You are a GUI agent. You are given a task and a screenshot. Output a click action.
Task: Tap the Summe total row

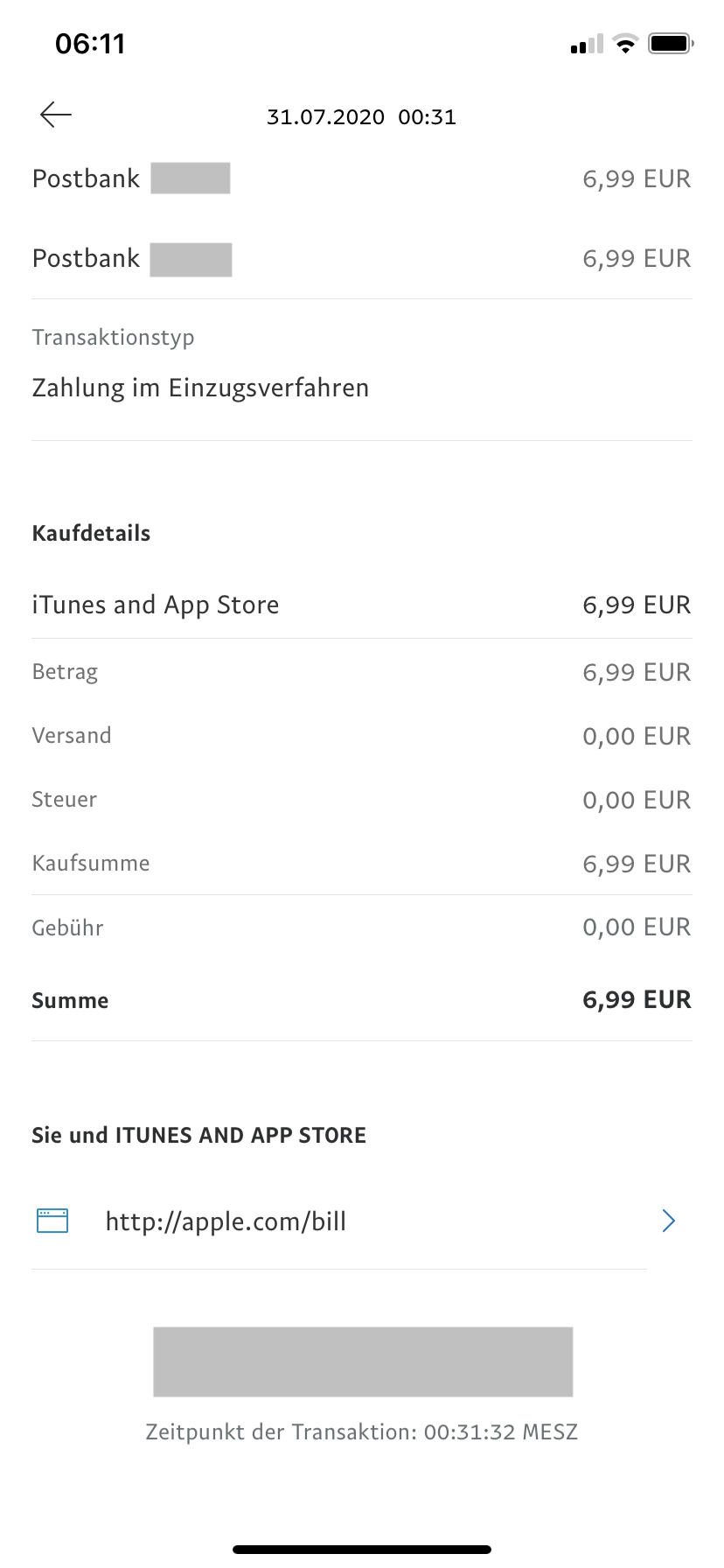[x=361, y=1000]
